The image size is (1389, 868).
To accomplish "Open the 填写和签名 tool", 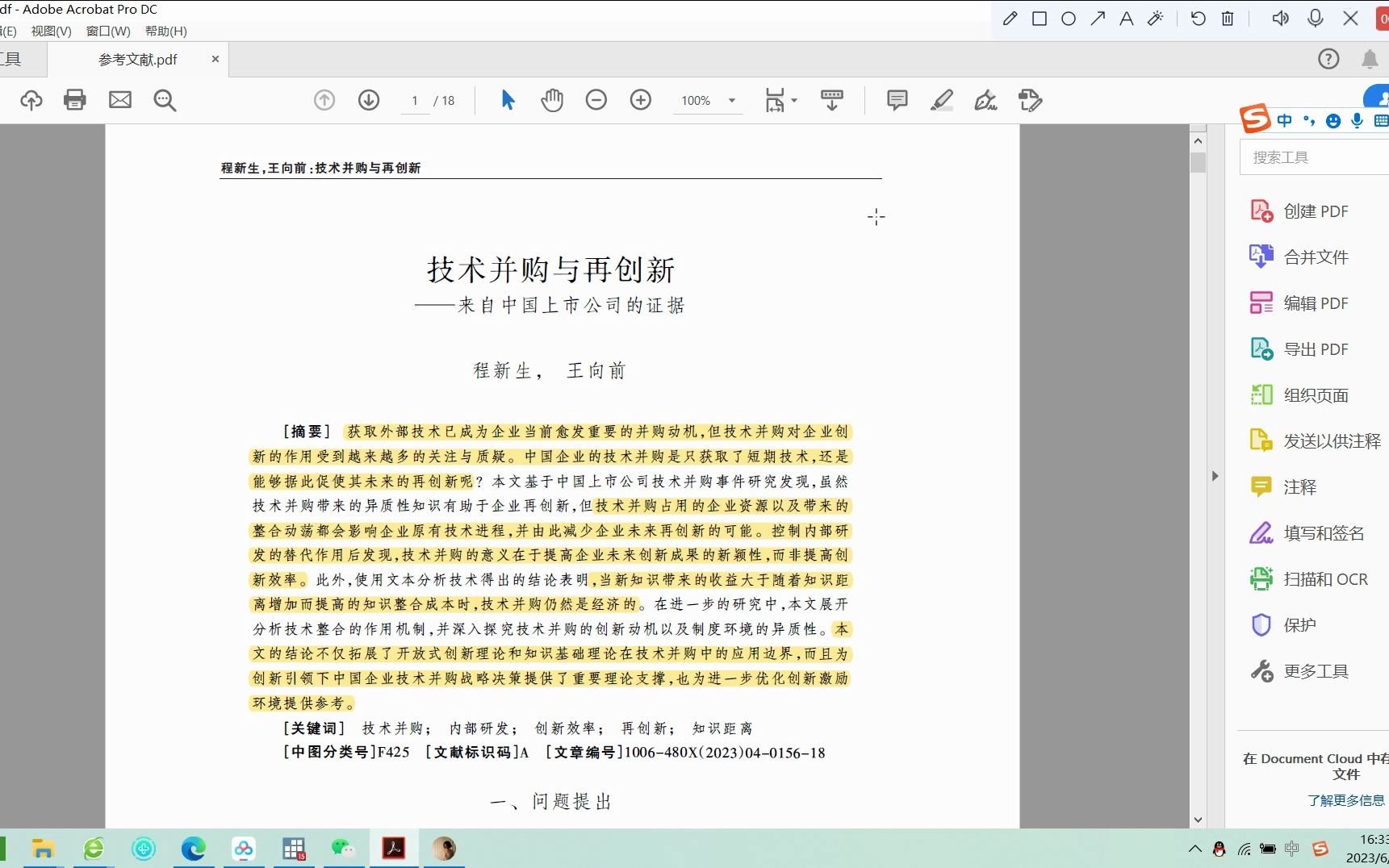I will click(x=1307, y=533).
